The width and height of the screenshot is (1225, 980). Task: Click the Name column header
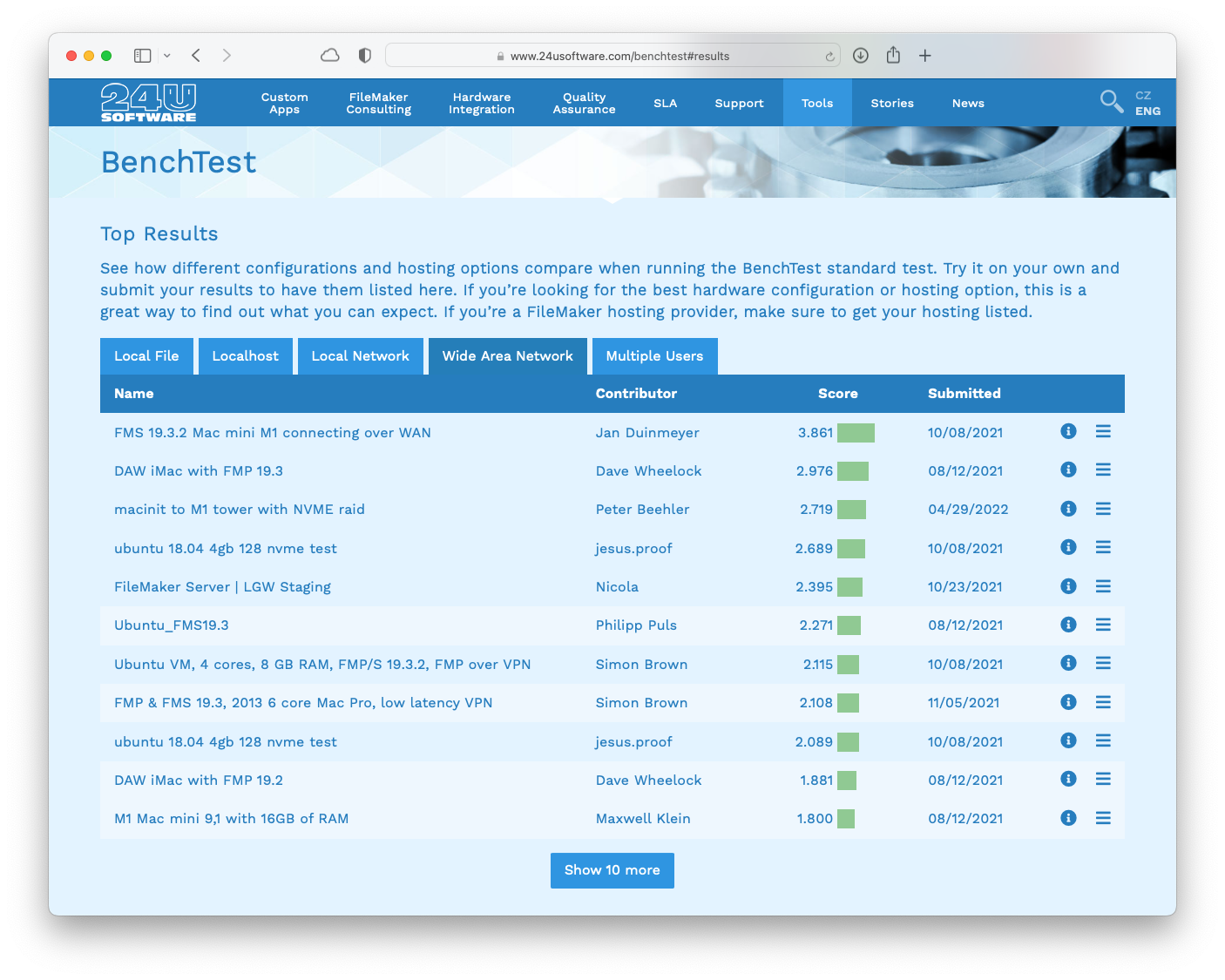click(134, 394)
